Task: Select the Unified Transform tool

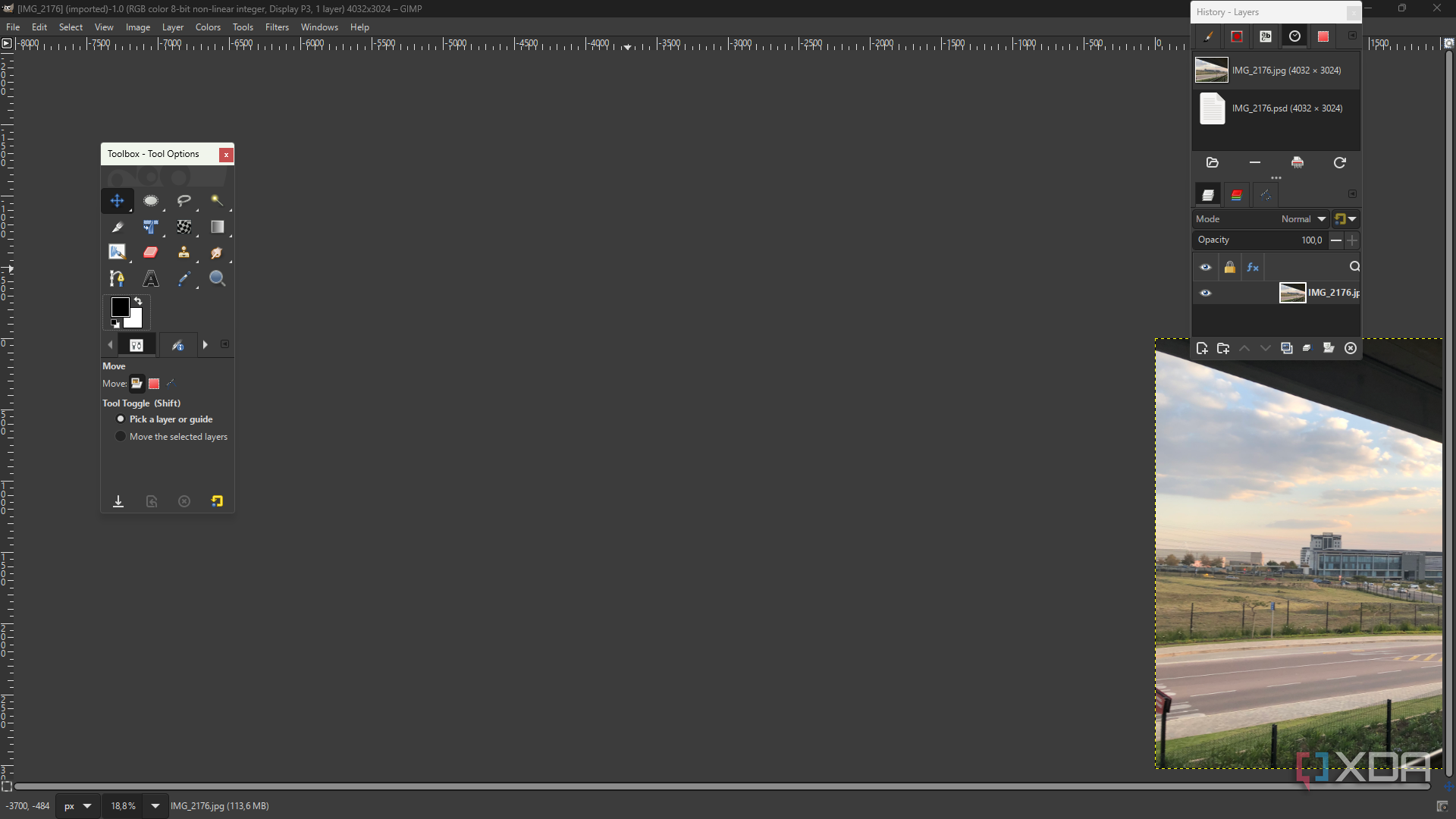Action: [x=150, y=227]
